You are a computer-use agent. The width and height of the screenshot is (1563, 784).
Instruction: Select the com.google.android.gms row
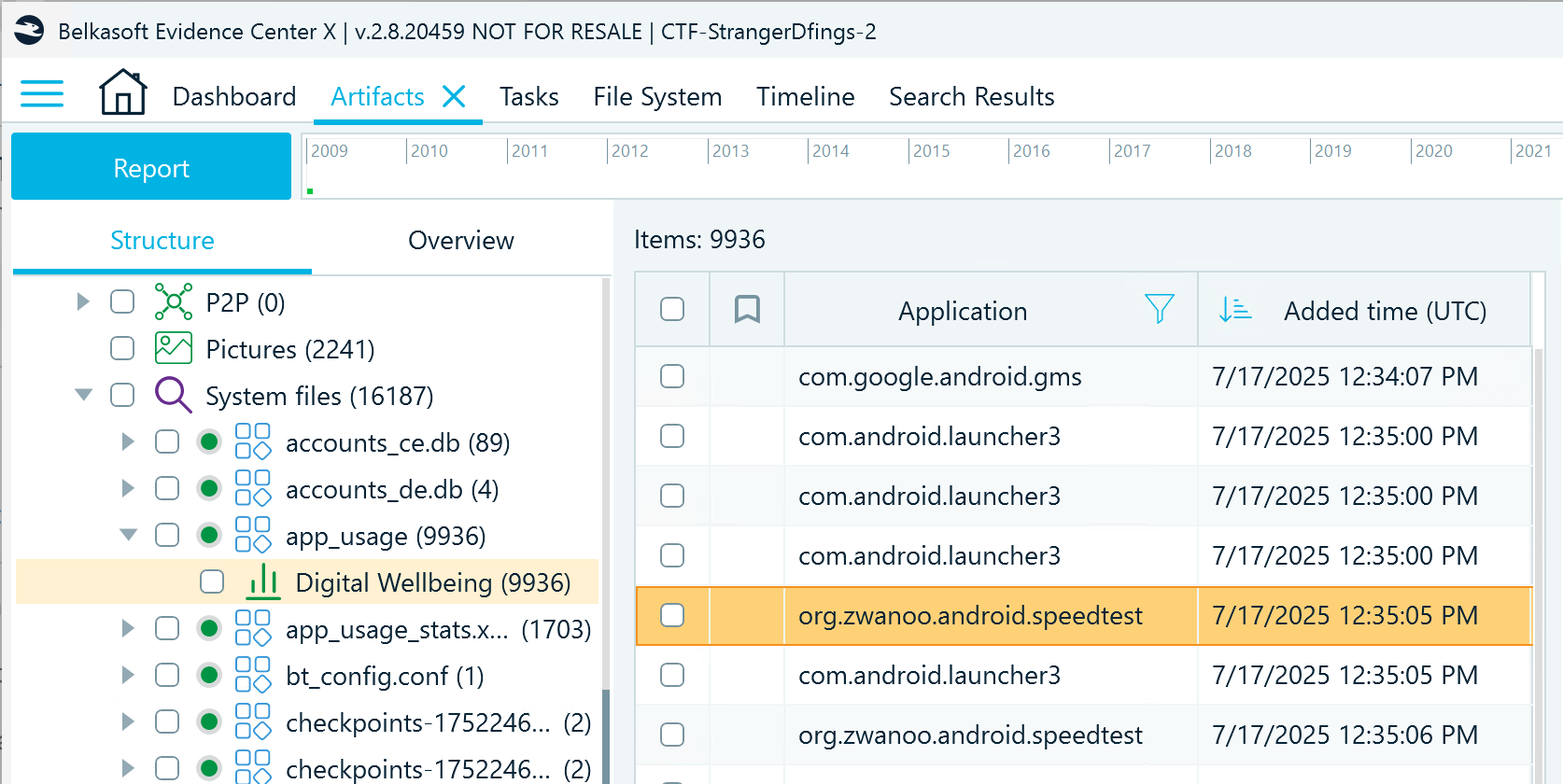pyautogui.click(x=1083, y=376)
